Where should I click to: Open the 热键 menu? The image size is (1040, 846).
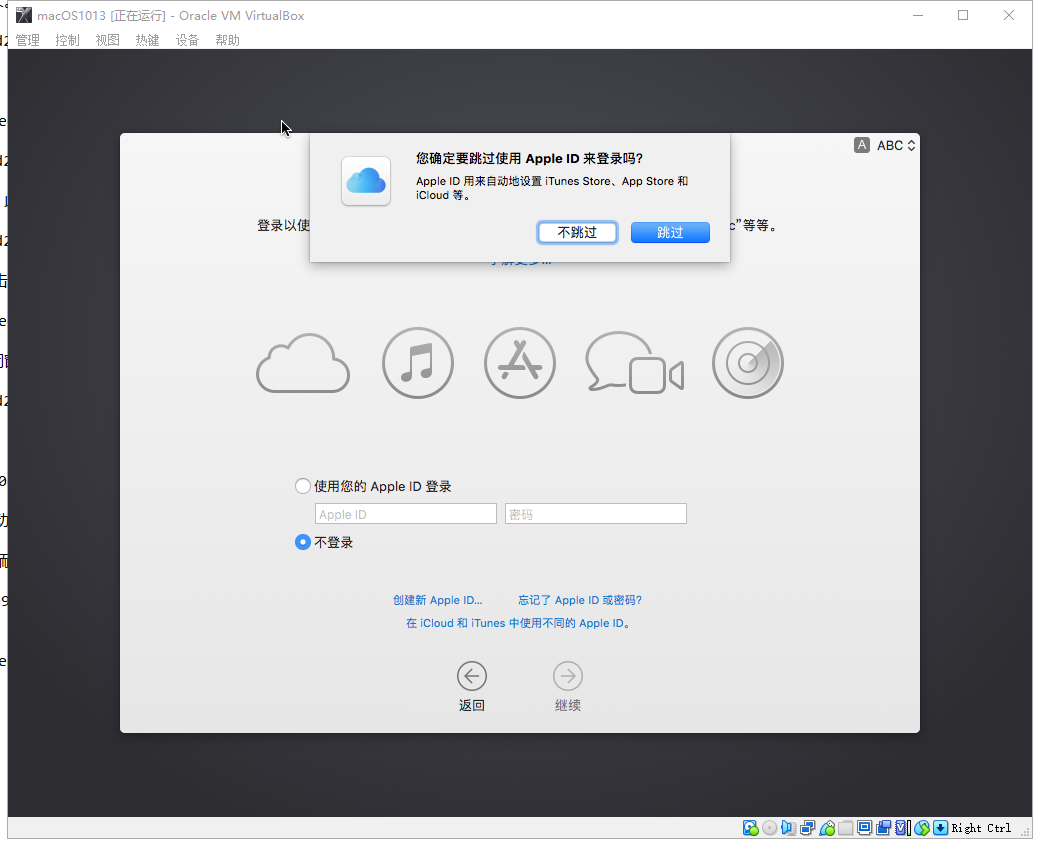[147, 40]
